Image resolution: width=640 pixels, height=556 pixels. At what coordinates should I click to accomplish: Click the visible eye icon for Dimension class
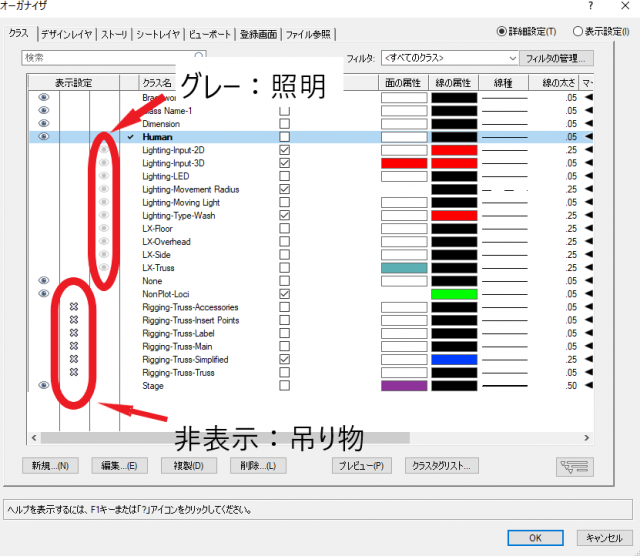point(43,123)
